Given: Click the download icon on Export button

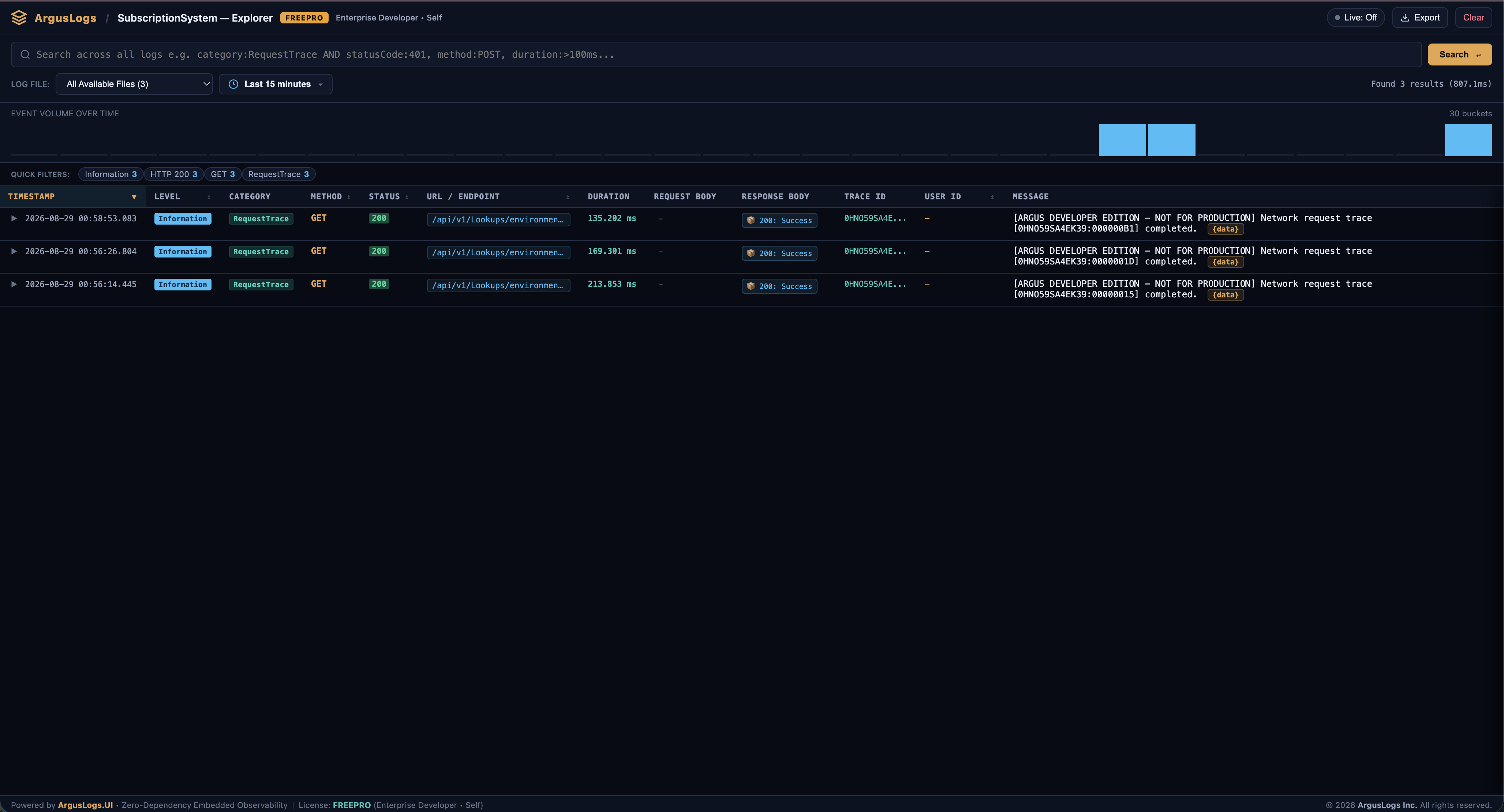Looking at the screenshot, I should 1405,18.
